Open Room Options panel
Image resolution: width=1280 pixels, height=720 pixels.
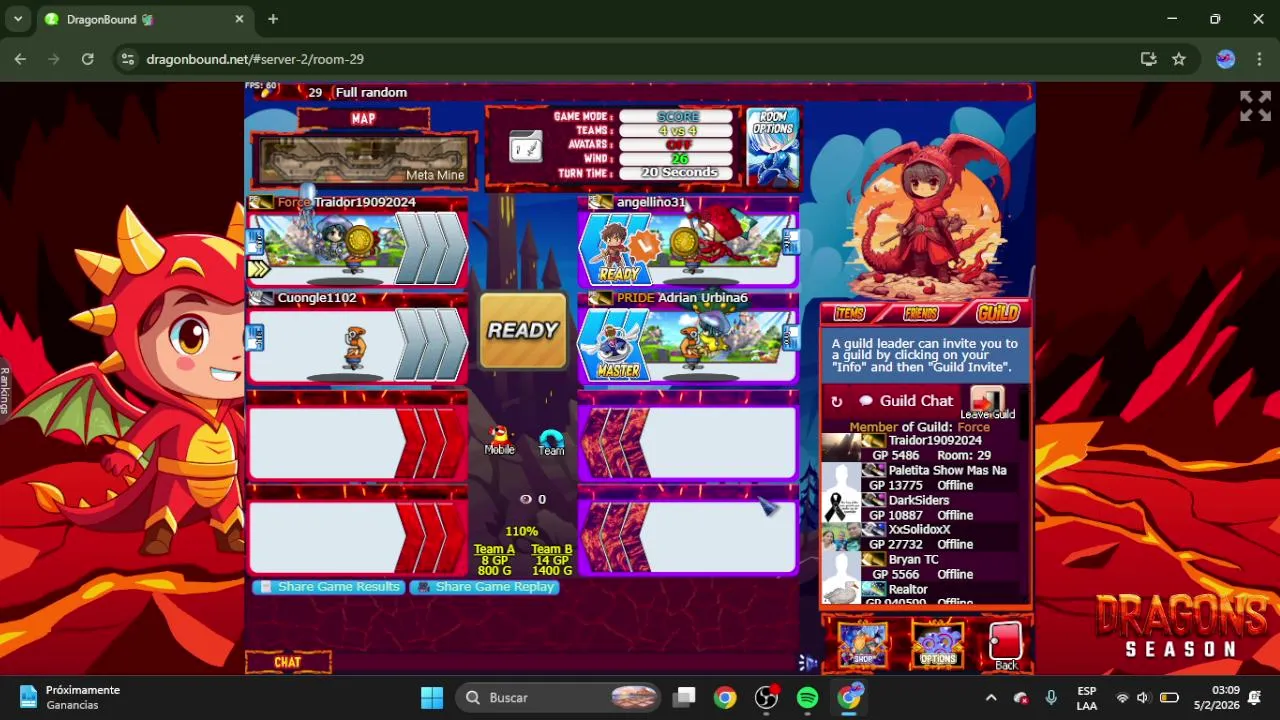[x=773, y=147]
